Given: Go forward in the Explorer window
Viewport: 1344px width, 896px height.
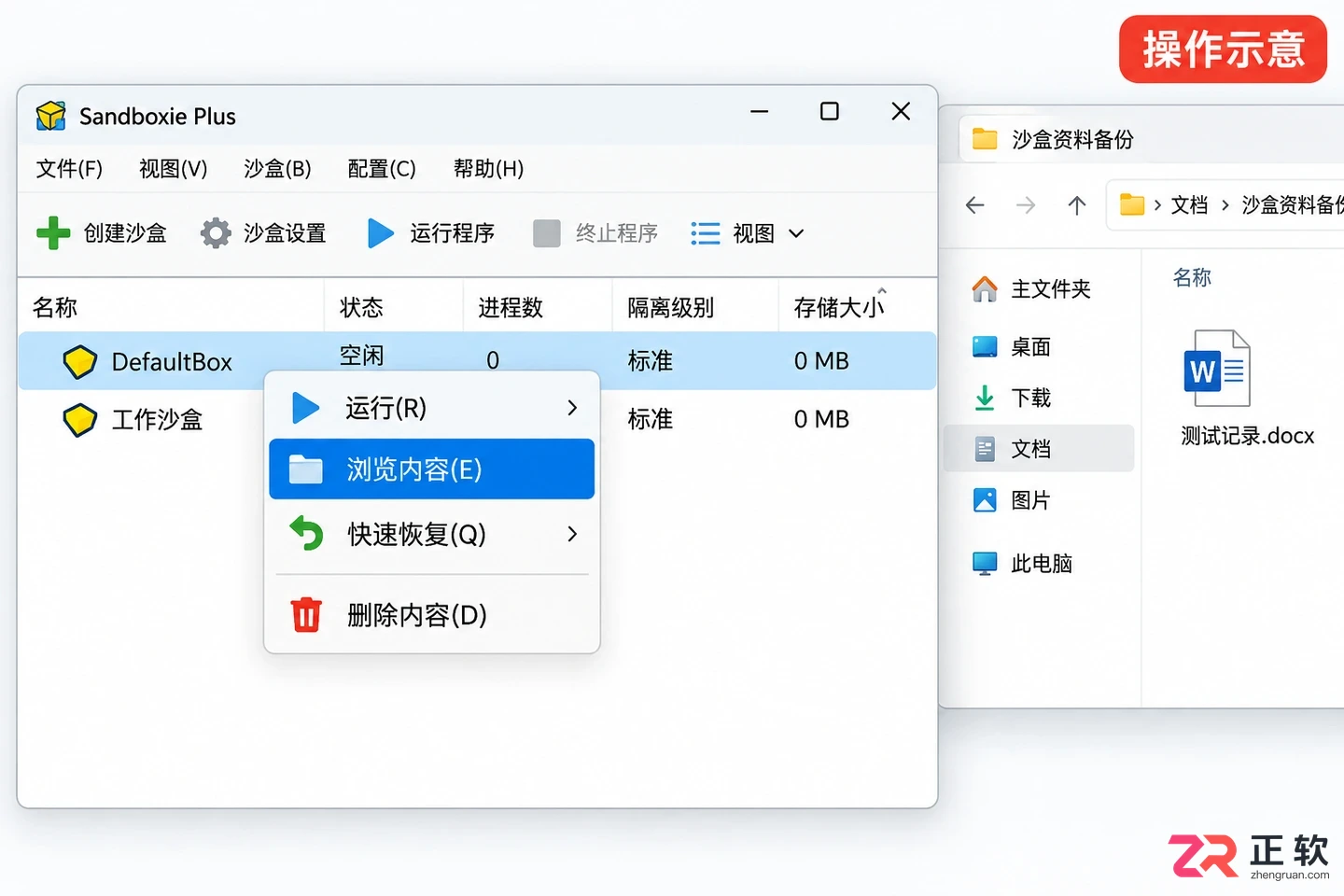Looking at the screenshot, I should coord(1026,205).
